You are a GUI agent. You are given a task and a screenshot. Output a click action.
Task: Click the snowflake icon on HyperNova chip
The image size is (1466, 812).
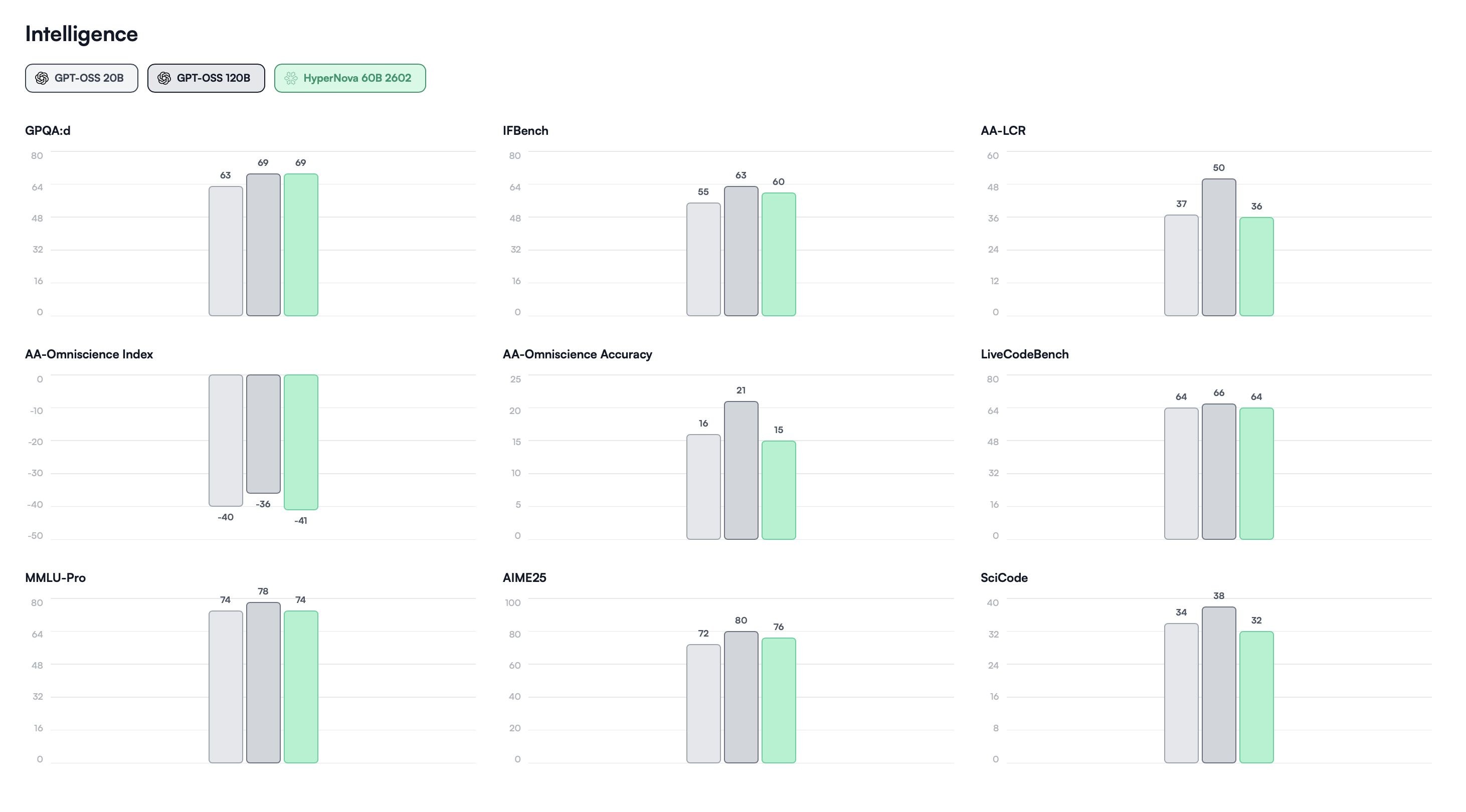[291, 78]
